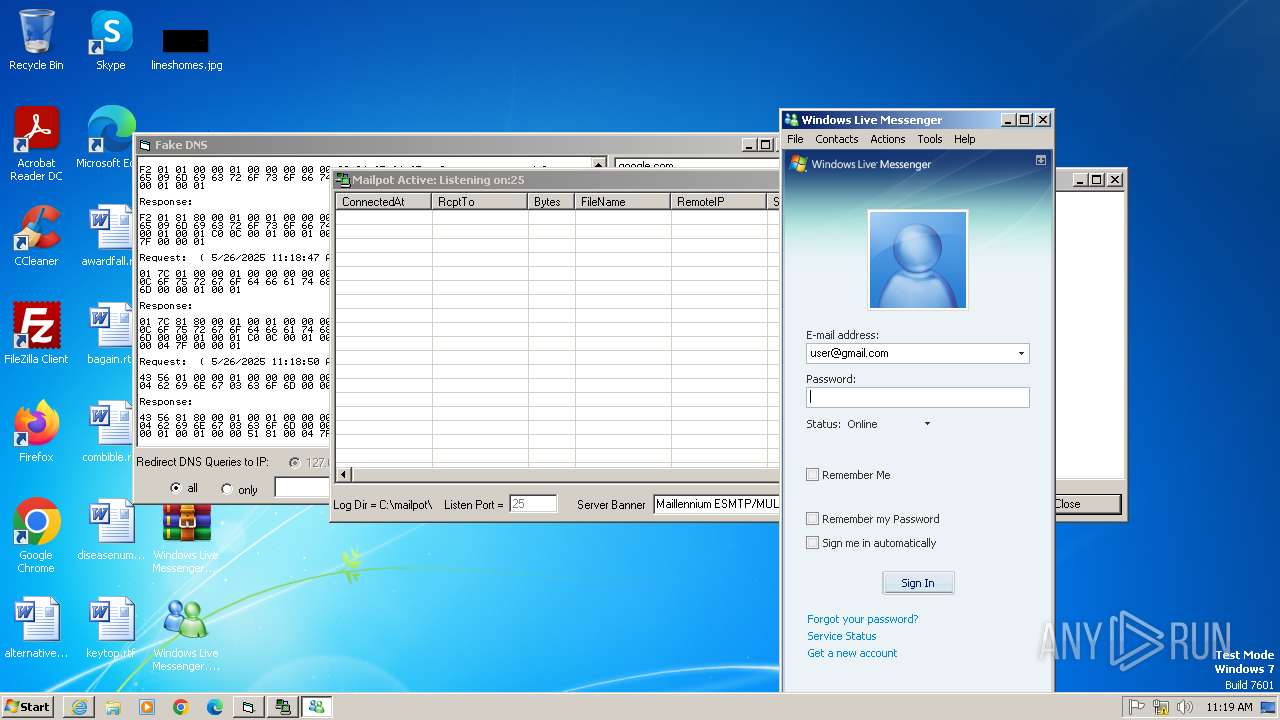Click the Action Center flag icon
Viewport: 1280px width, 720px height.
tap(1137, 707)
